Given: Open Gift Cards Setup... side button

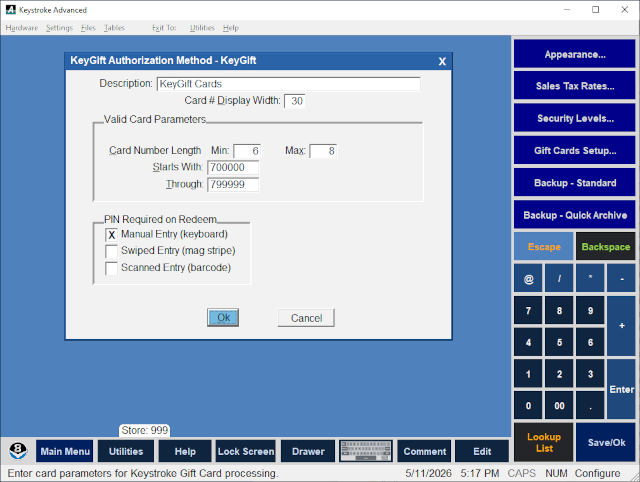Looking at the screenshot, I should [x=574, y=151].
